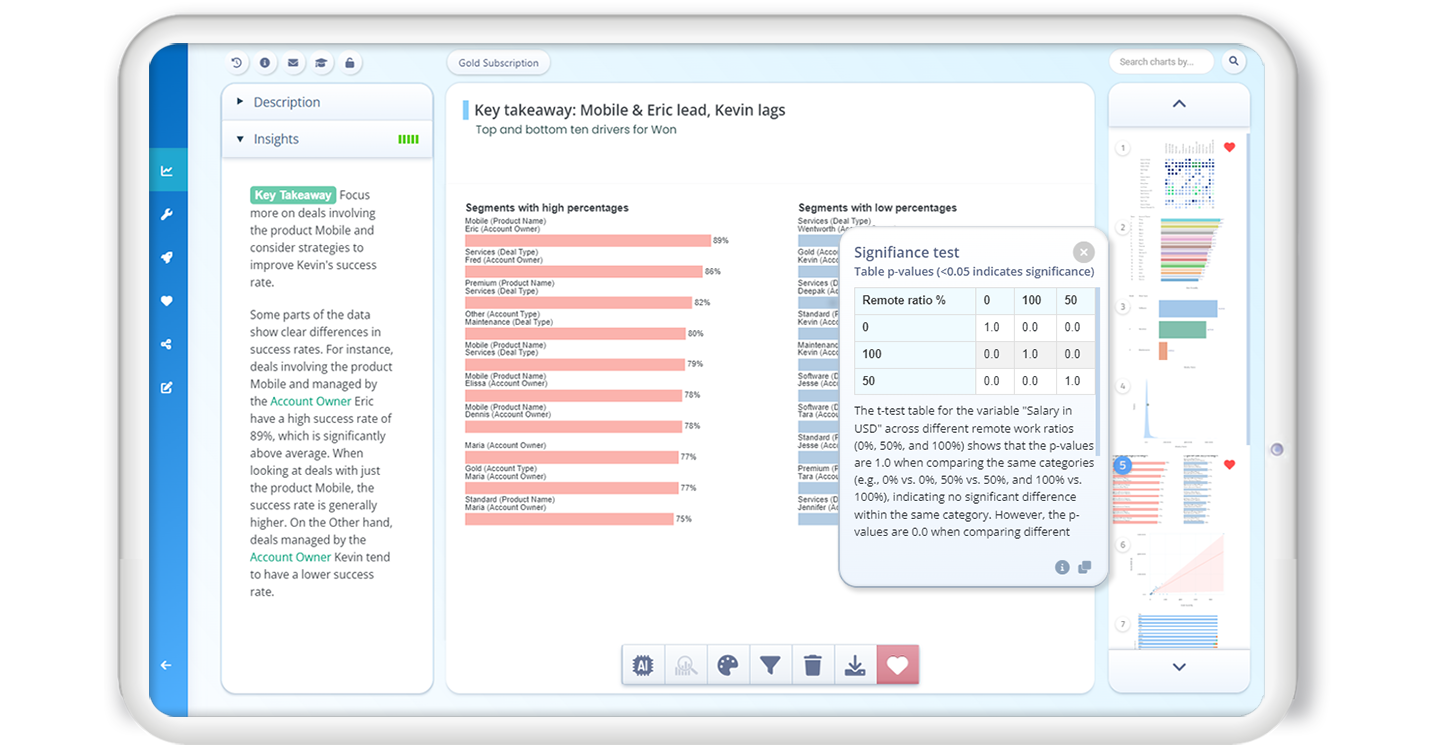Open the filter tool in the chart toolbar

tap(770, 664)
